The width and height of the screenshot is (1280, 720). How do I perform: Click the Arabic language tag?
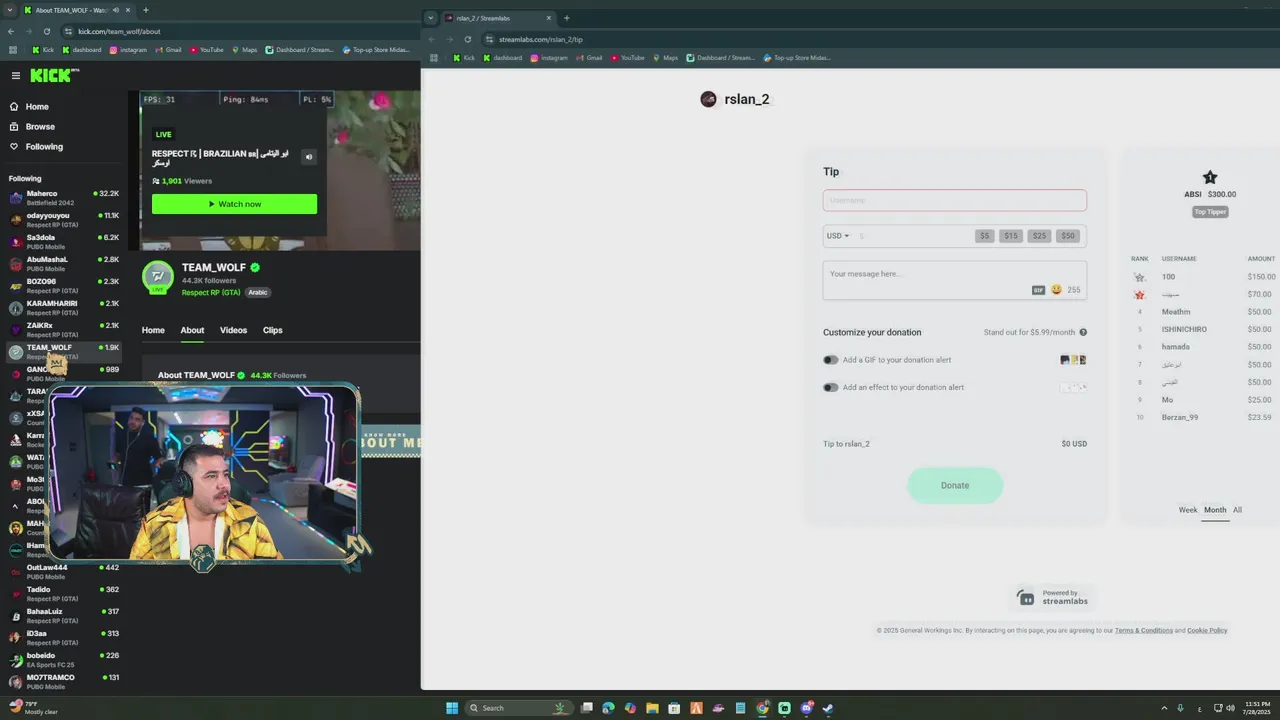click(x=258, y=293)
